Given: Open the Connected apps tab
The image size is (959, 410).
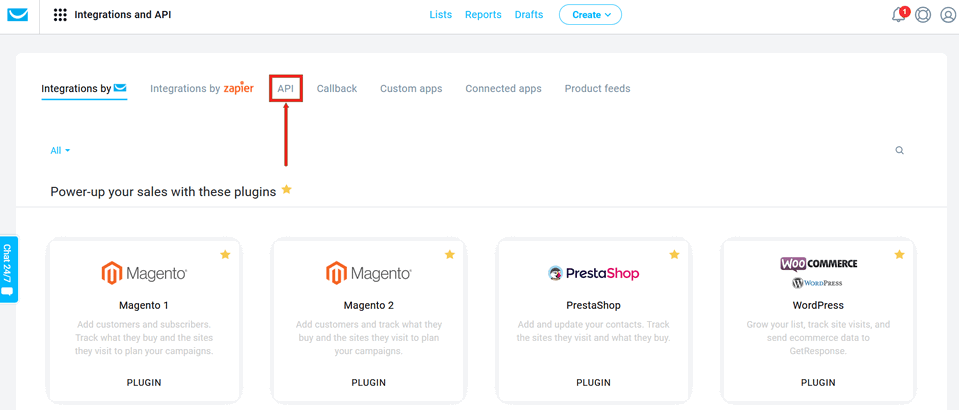Looking at the screenshot, I should (503, 89).
